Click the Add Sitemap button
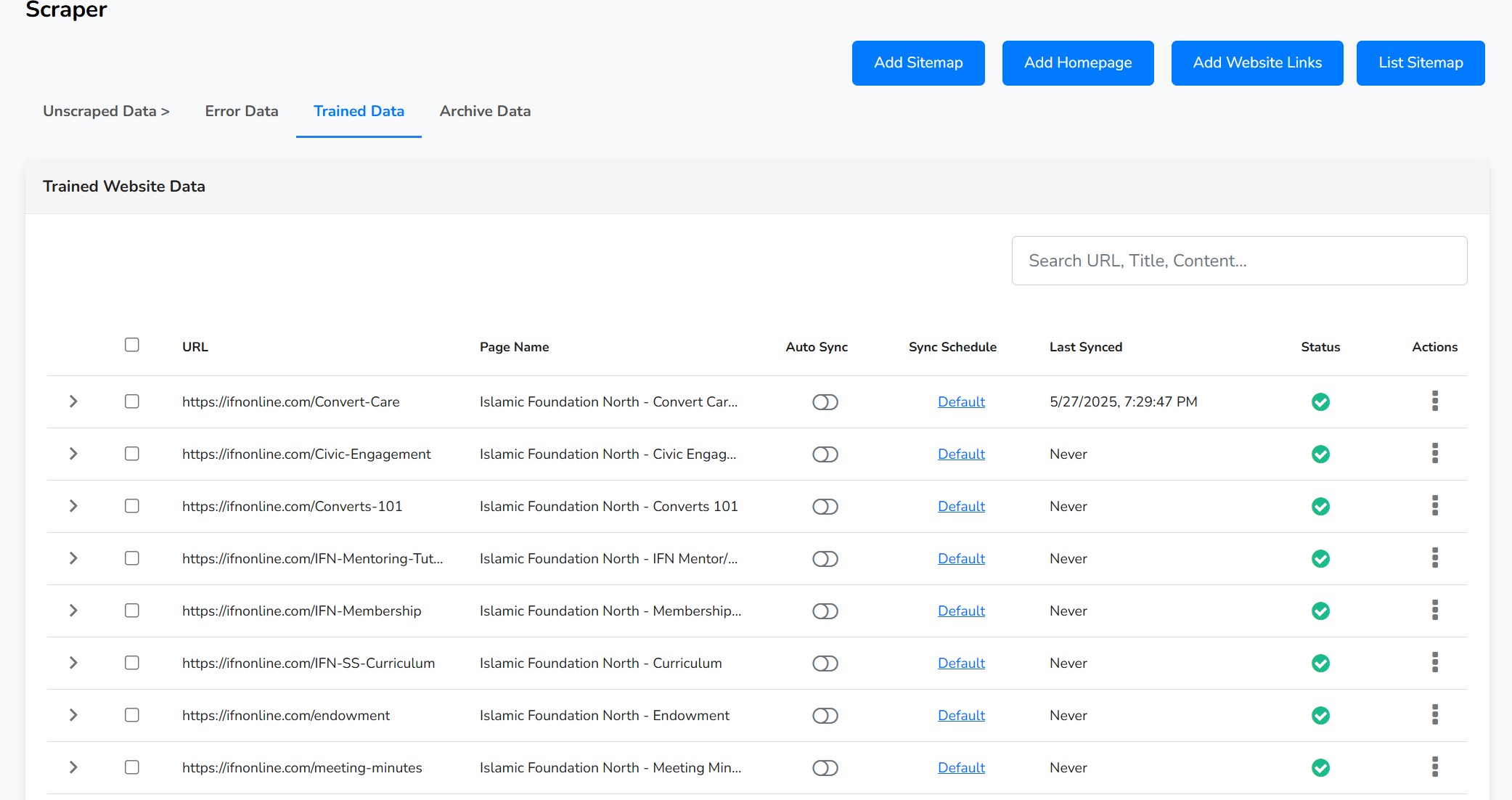 click(918, 63)
